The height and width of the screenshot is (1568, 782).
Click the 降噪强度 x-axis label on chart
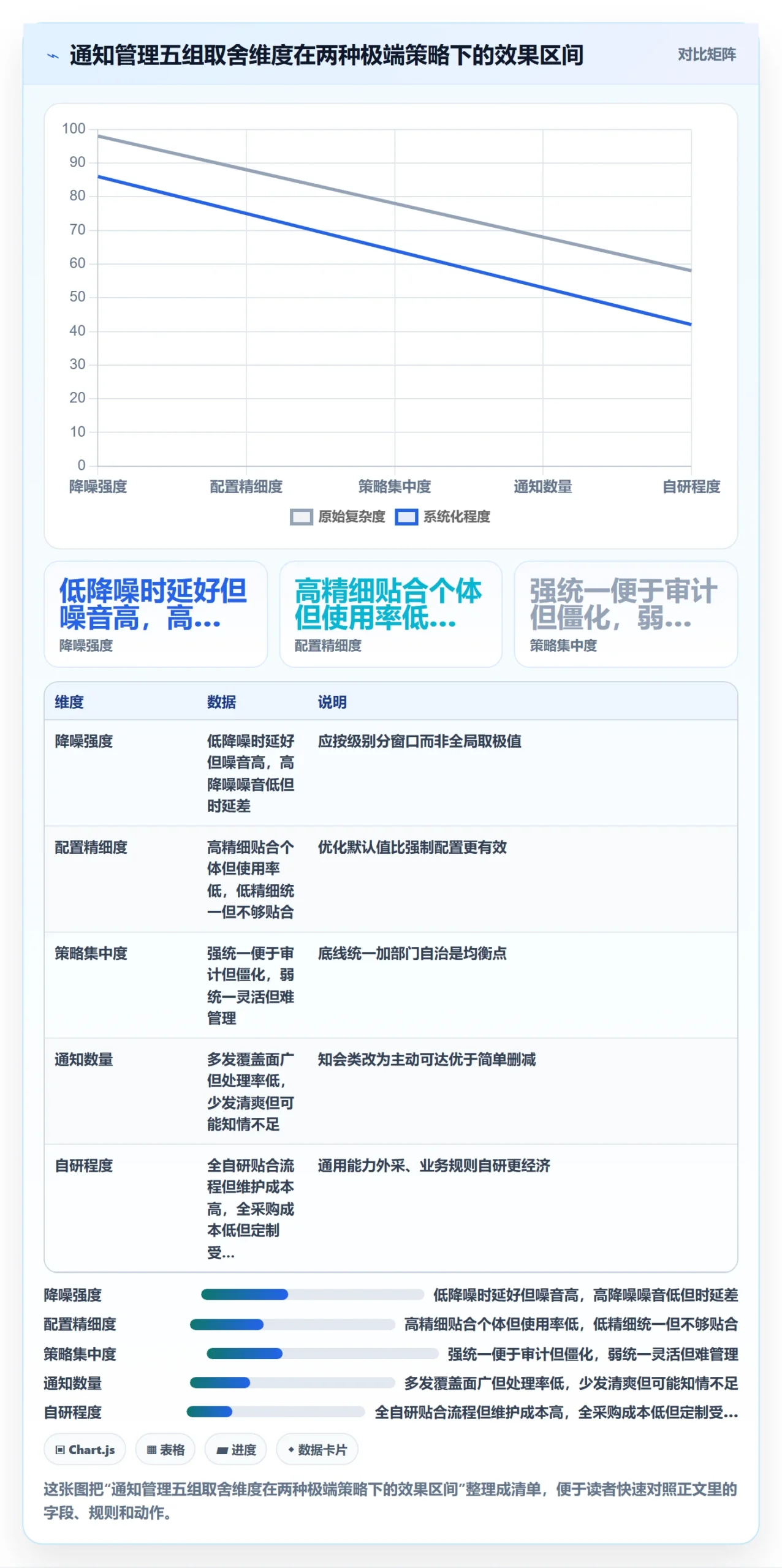click(98, 487)
